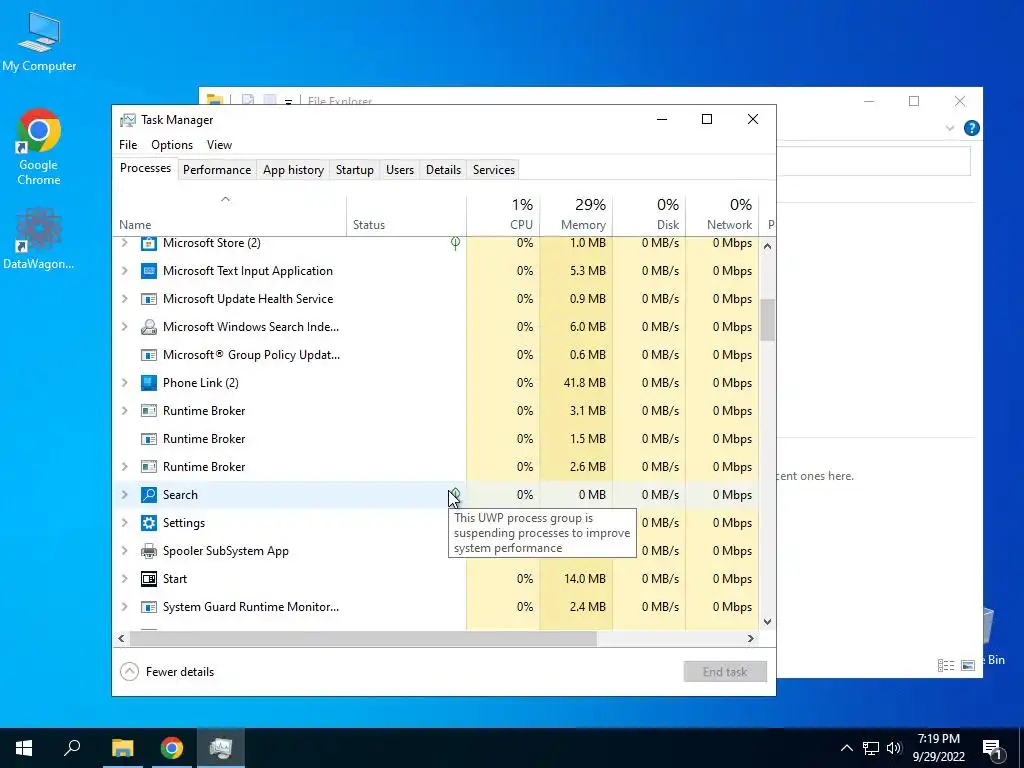1024x768 pixels.
Task: Sort processes by CPU column
Action: pos(503,216)
